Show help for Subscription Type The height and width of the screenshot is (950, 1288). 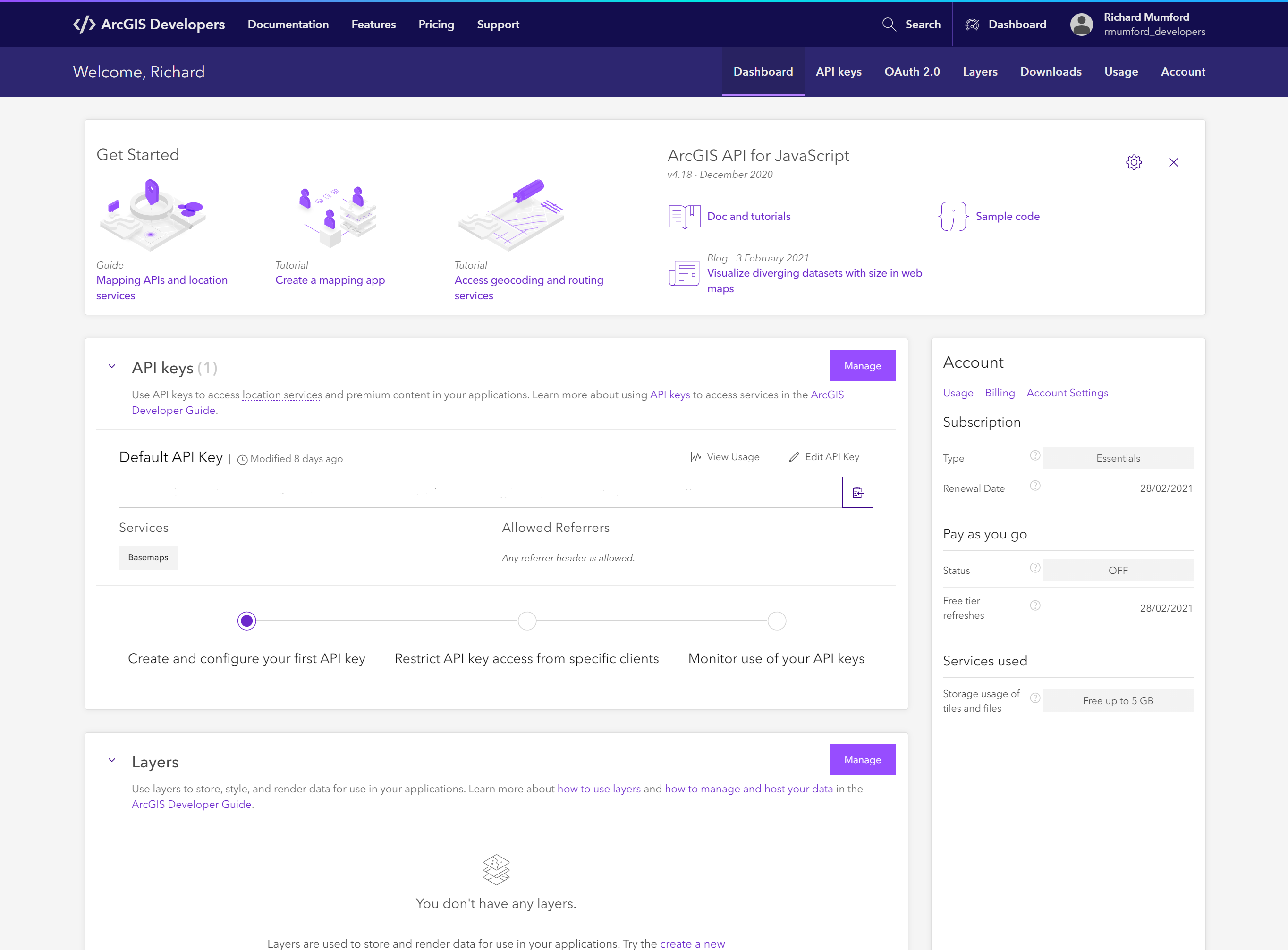pos(1035,455)
